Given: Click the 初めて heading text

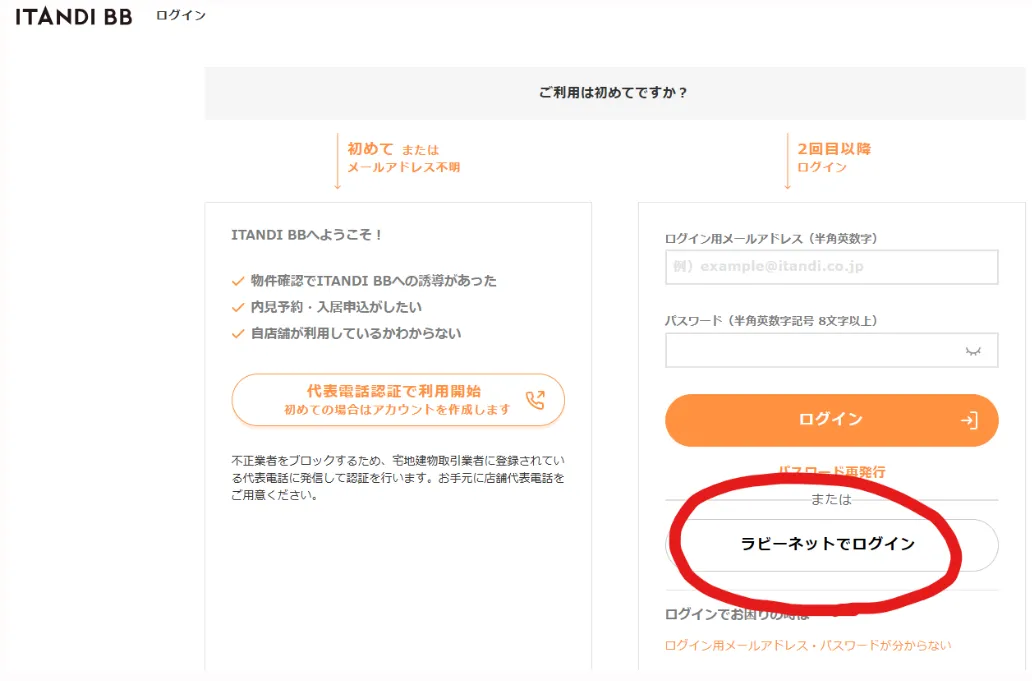Looking at the screenshot, I should point(370,149).
